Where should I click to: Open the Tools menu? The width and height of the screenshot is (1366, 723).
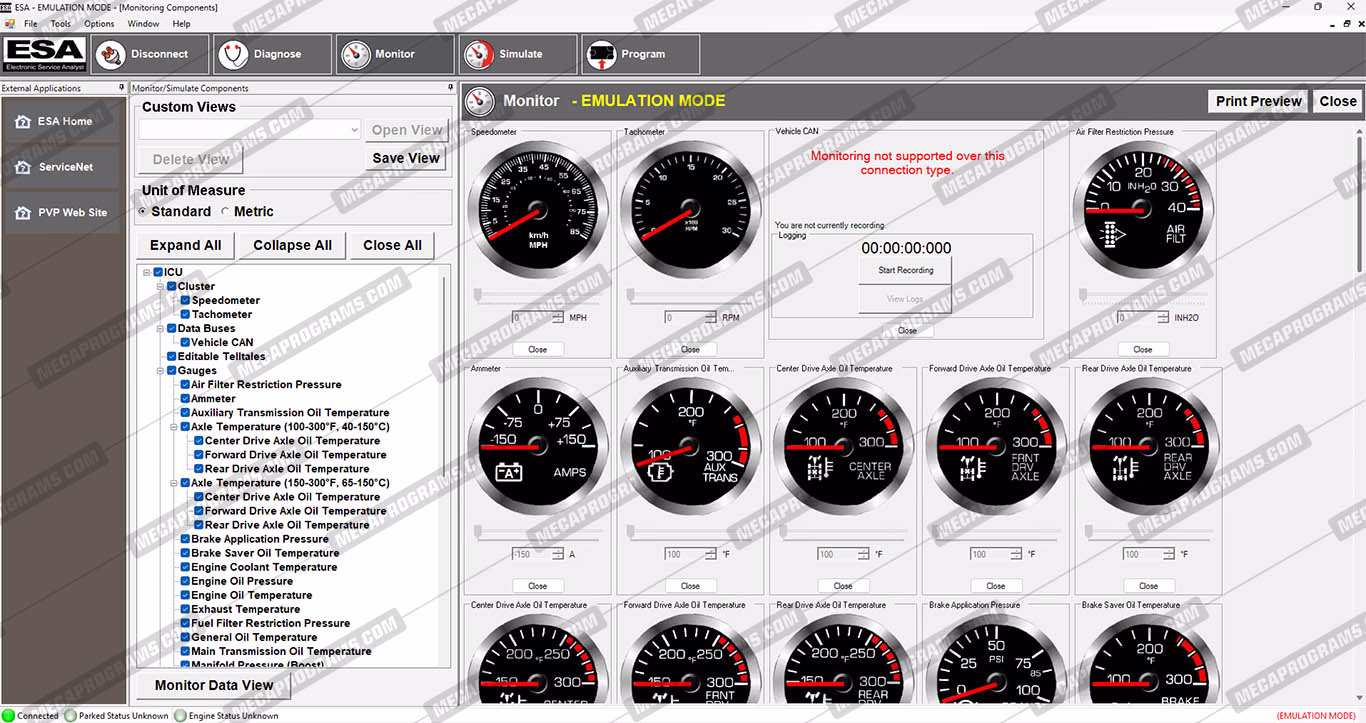coord(61,23)
